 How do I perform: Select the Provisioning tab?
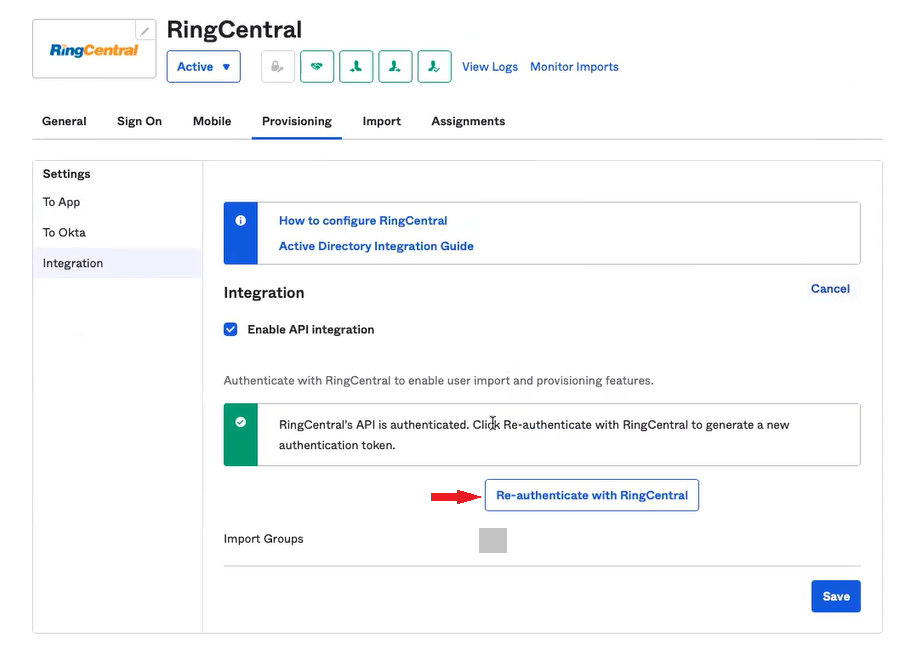297,121
